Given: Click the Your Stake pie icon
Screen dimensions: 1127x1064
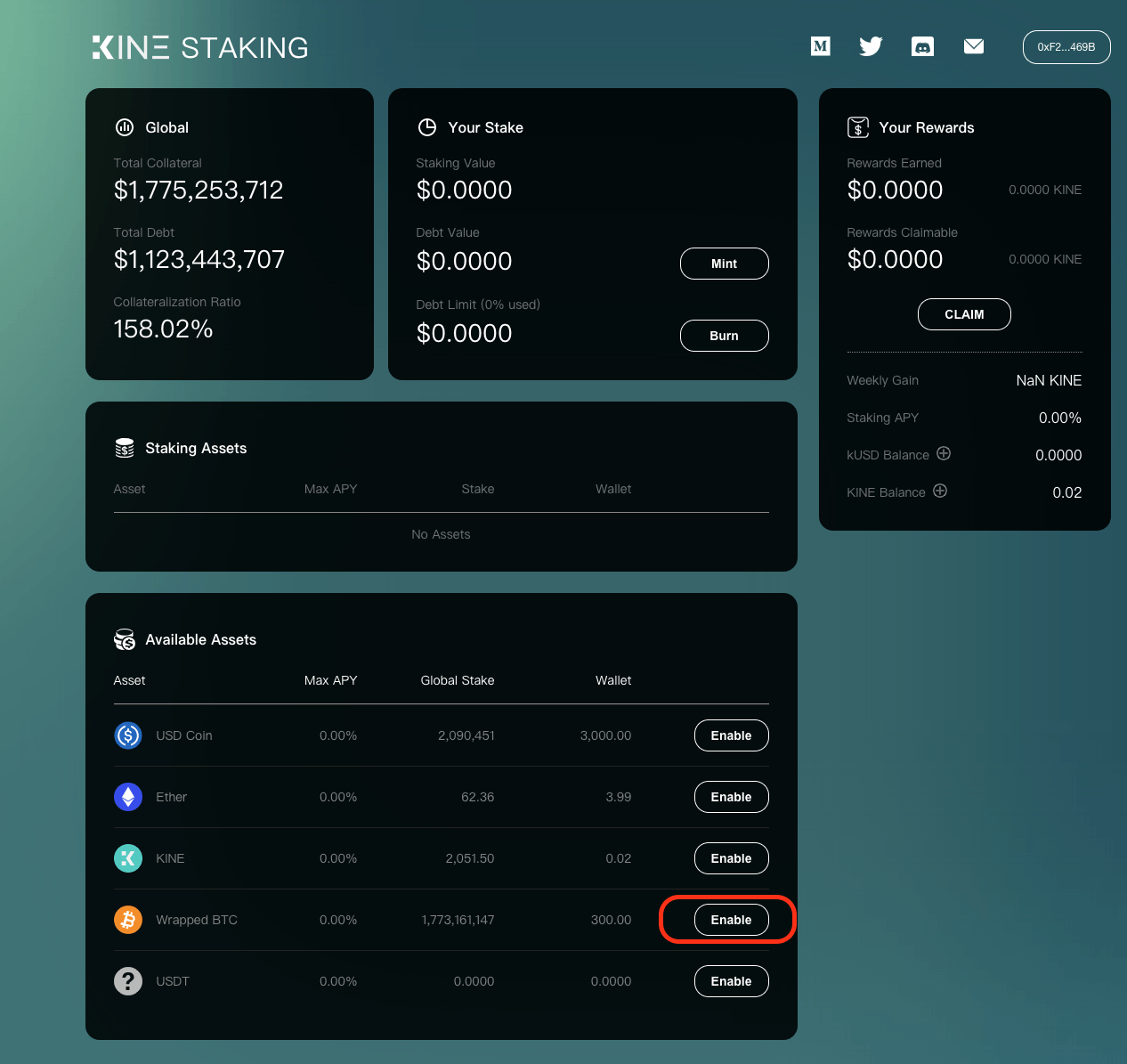Looking at the screenshot, I should pyautogui.click(x=427, y=127).
